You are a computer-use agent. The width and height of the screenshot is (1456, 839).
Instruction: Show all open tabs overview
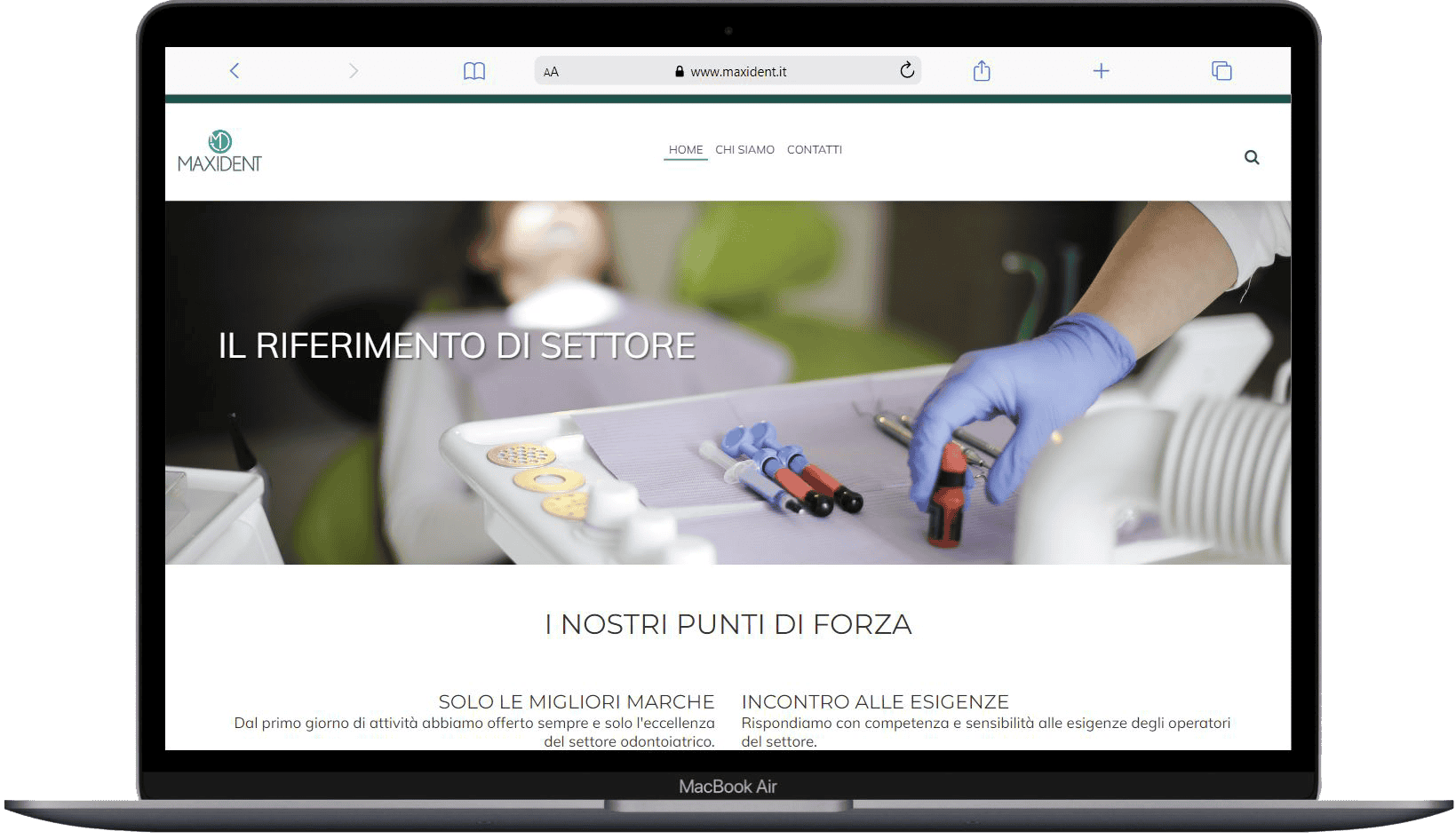point(1221,71)
